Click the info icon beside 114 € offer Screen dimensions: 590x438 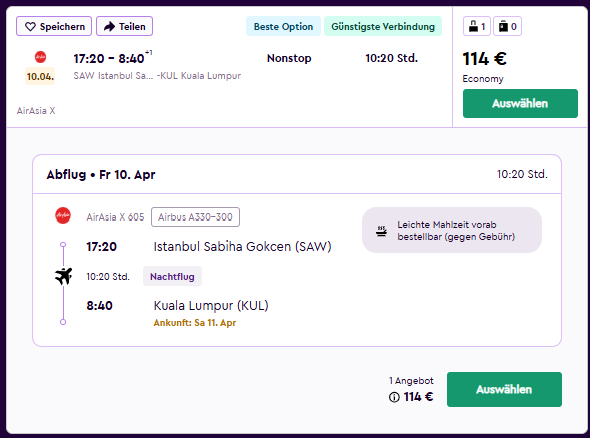[x=394, y=397]
